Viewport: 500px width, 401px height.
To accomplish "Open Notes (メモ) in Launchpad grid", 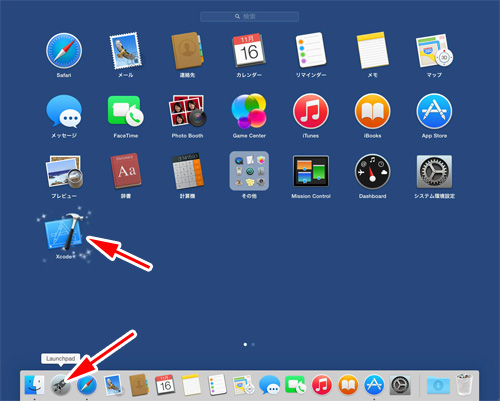I will pyautogui.click(x=372, y=50).
